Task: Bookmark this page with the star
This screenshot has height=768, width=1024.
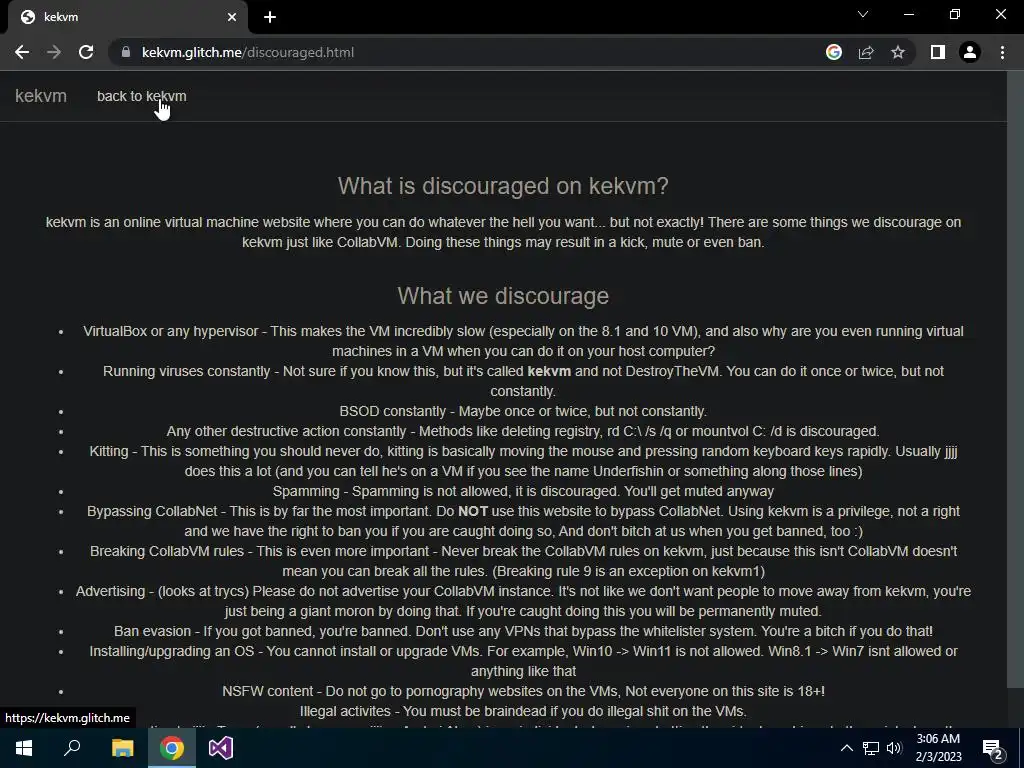Action: click(x=898, y=52)
